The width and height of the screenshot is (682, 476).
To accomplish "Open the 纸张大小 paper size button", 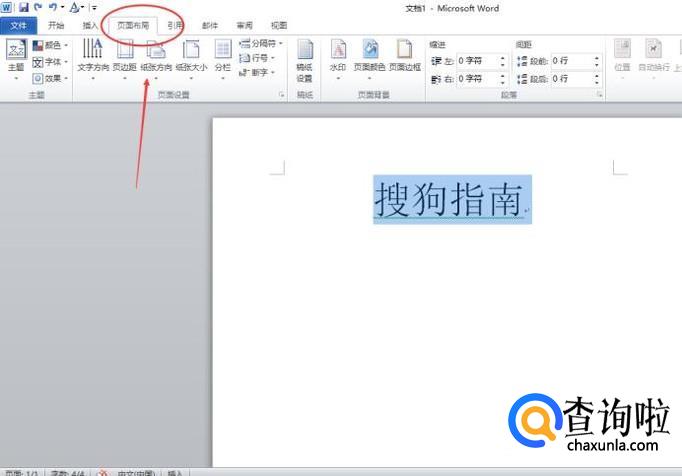I will point(191,59).
